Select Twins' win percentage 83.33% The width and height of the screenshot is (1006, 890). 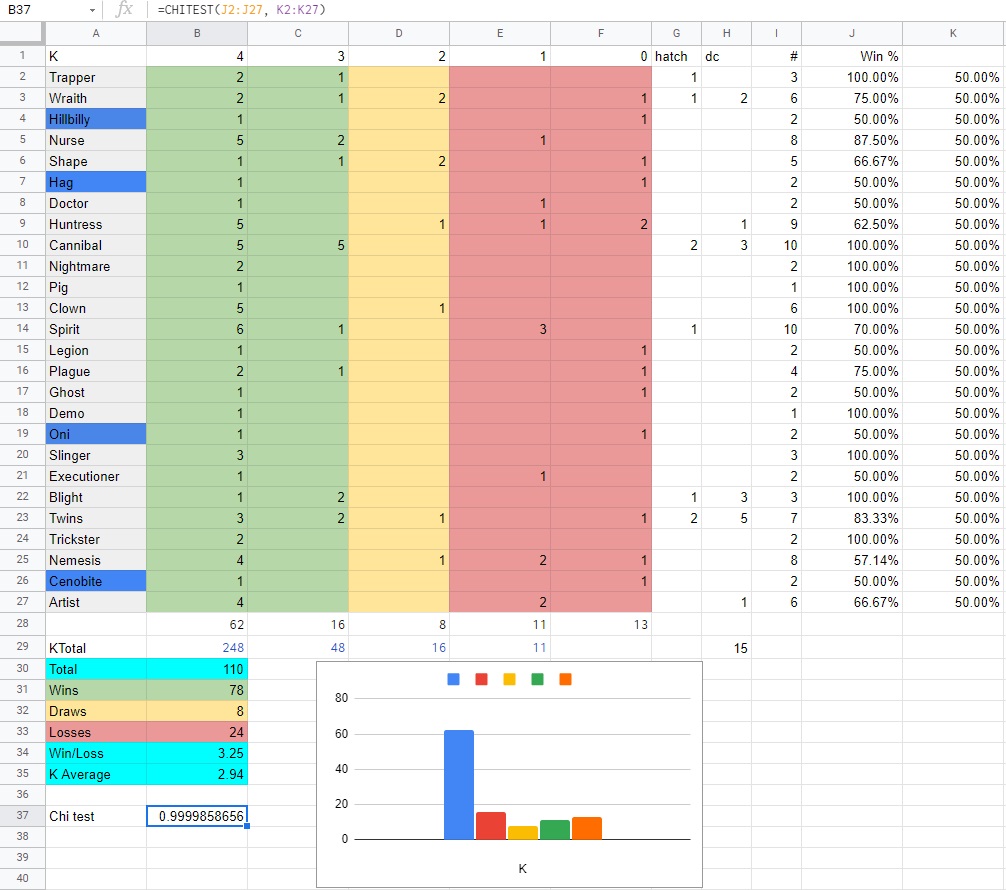(851, 518)
